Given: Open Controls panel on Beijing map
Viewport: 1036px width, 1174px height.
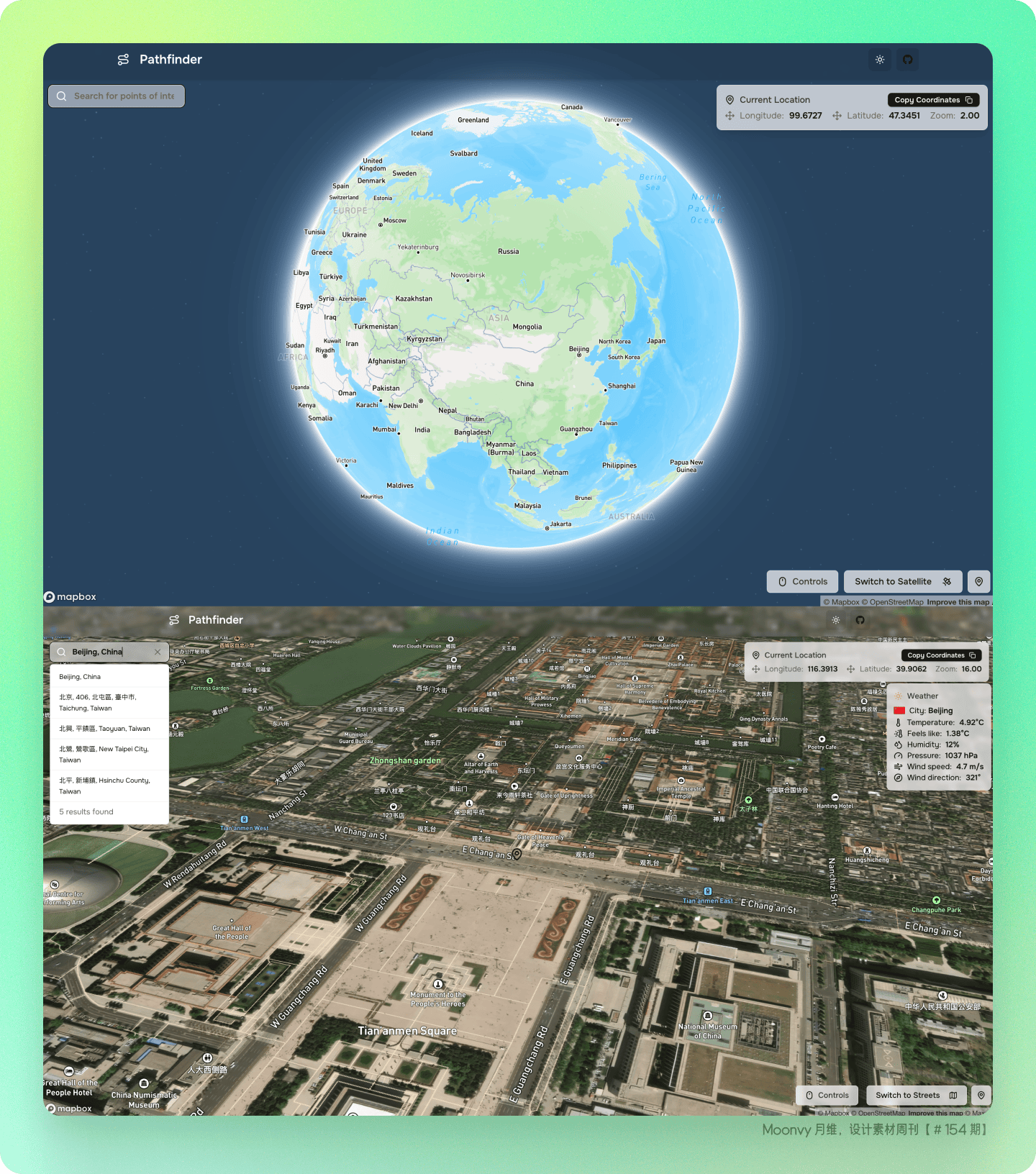Looking at the screenshot, I should [x=827, y=1095].
